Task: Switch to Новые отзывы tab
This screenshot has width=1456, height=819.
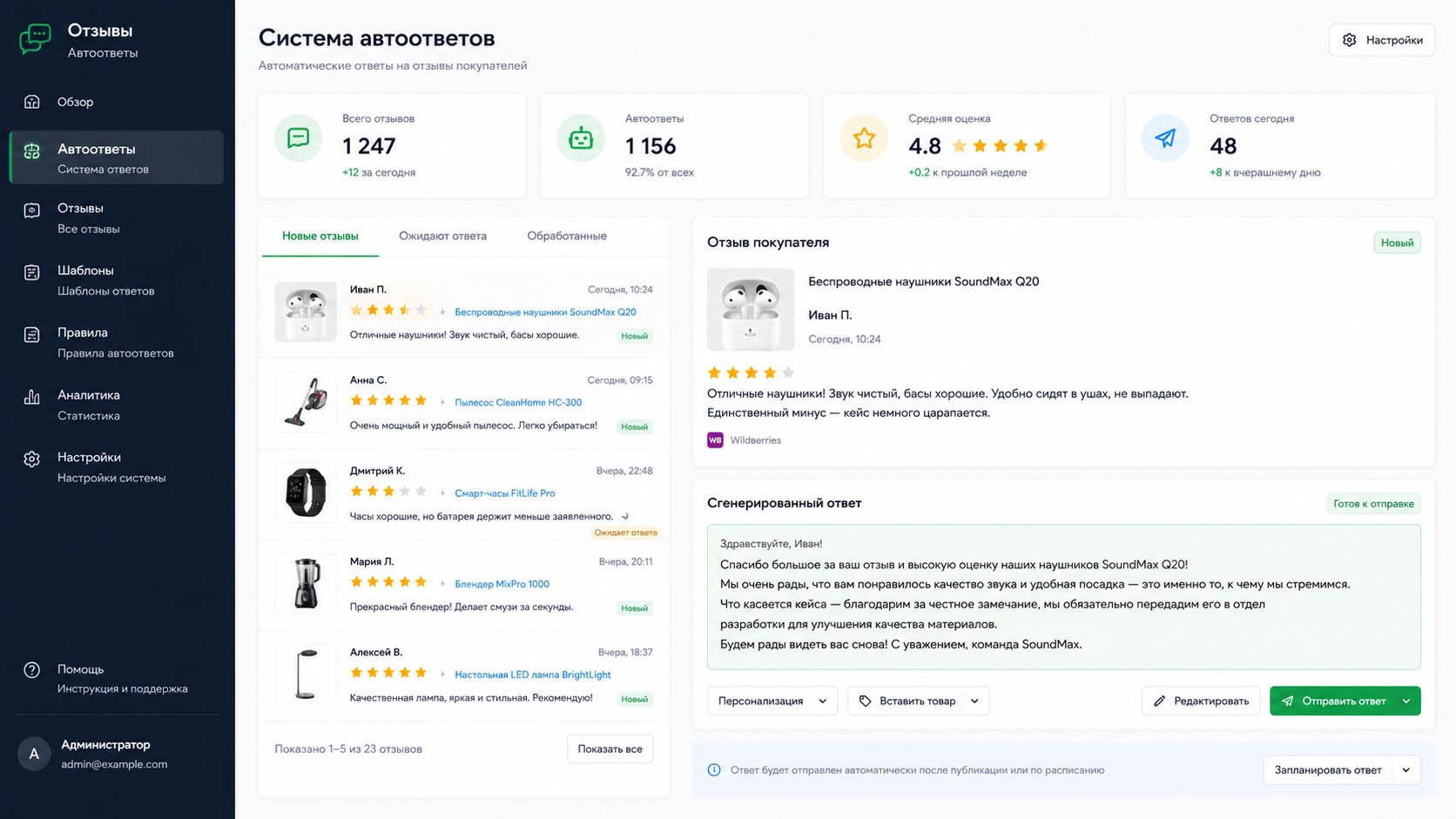Action: [320, 236]
